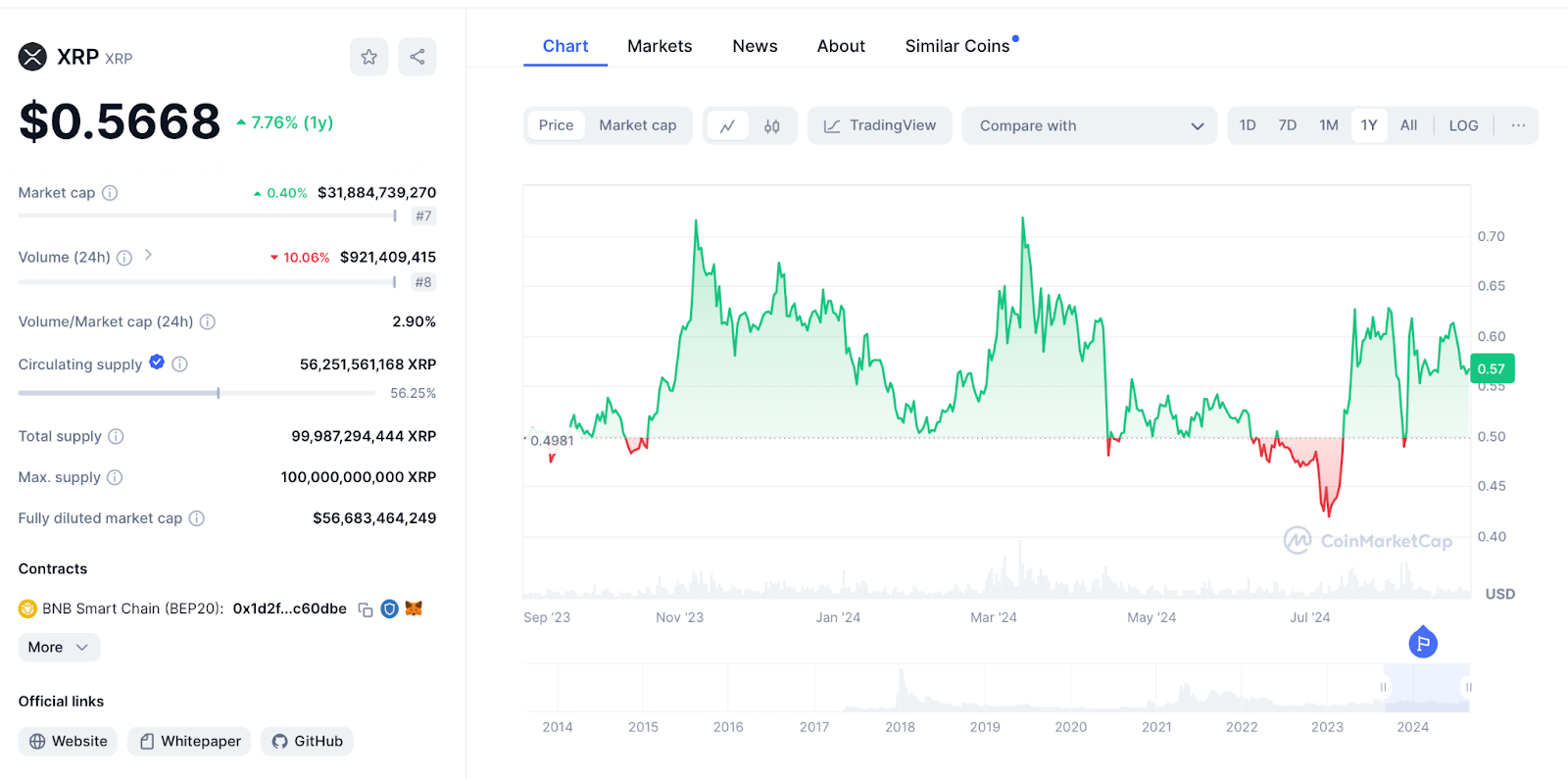Viewport: 1568px width, 779px height.
Task: Select the candlestick chart icon
Action: [x=772, y=125]
